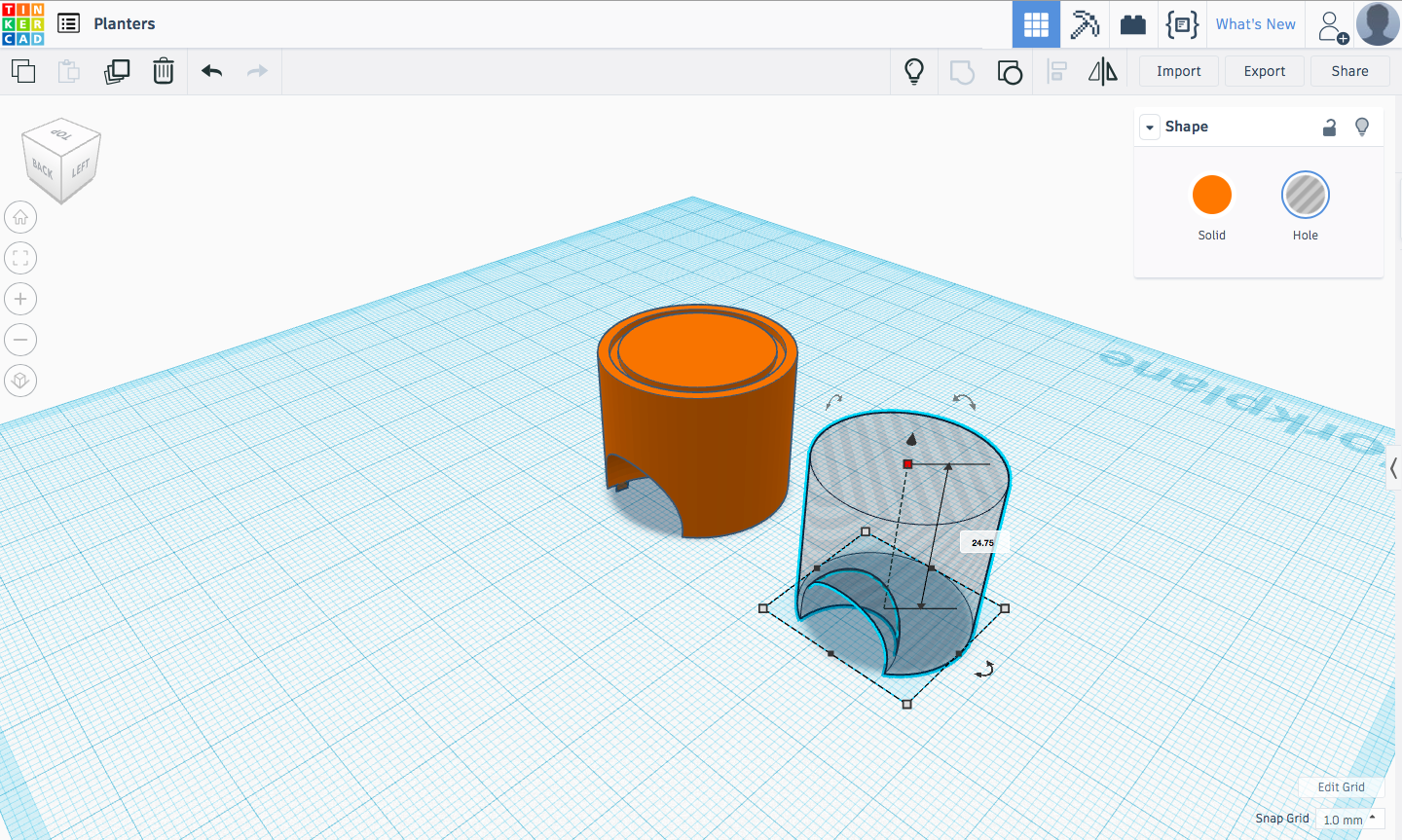Copy the selected shape

[23, 71]
